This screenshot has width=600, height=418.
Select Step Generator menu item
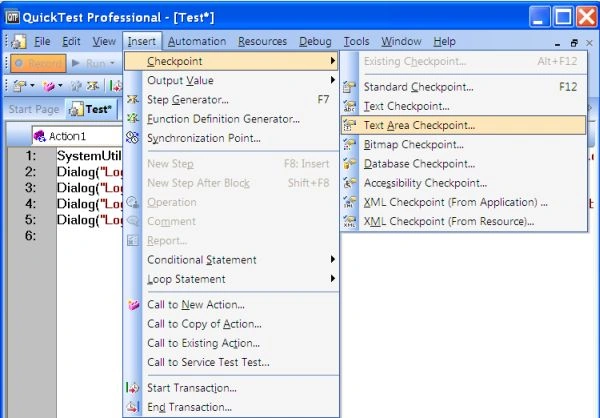231,100
